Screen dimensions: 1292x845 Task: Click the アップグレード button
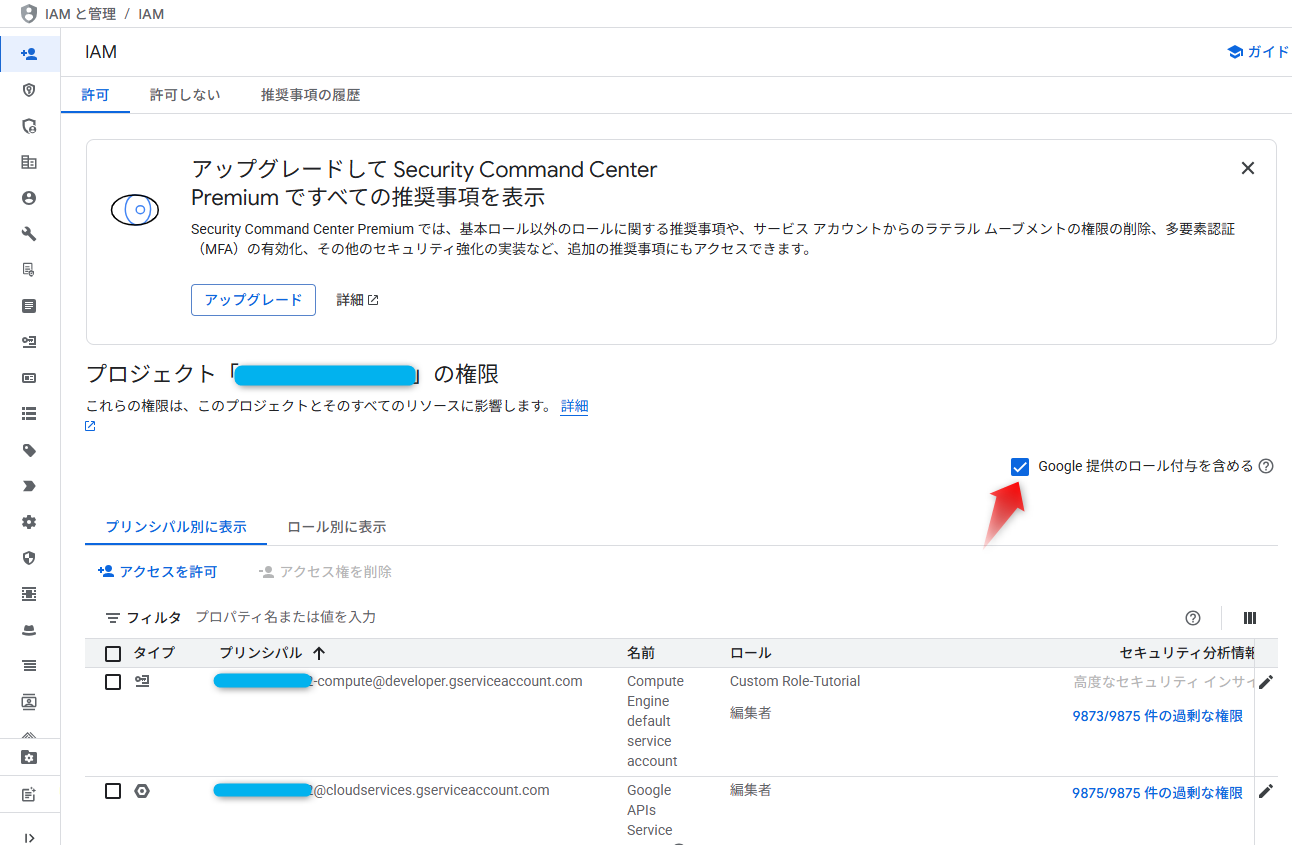(x=253, y=300)
